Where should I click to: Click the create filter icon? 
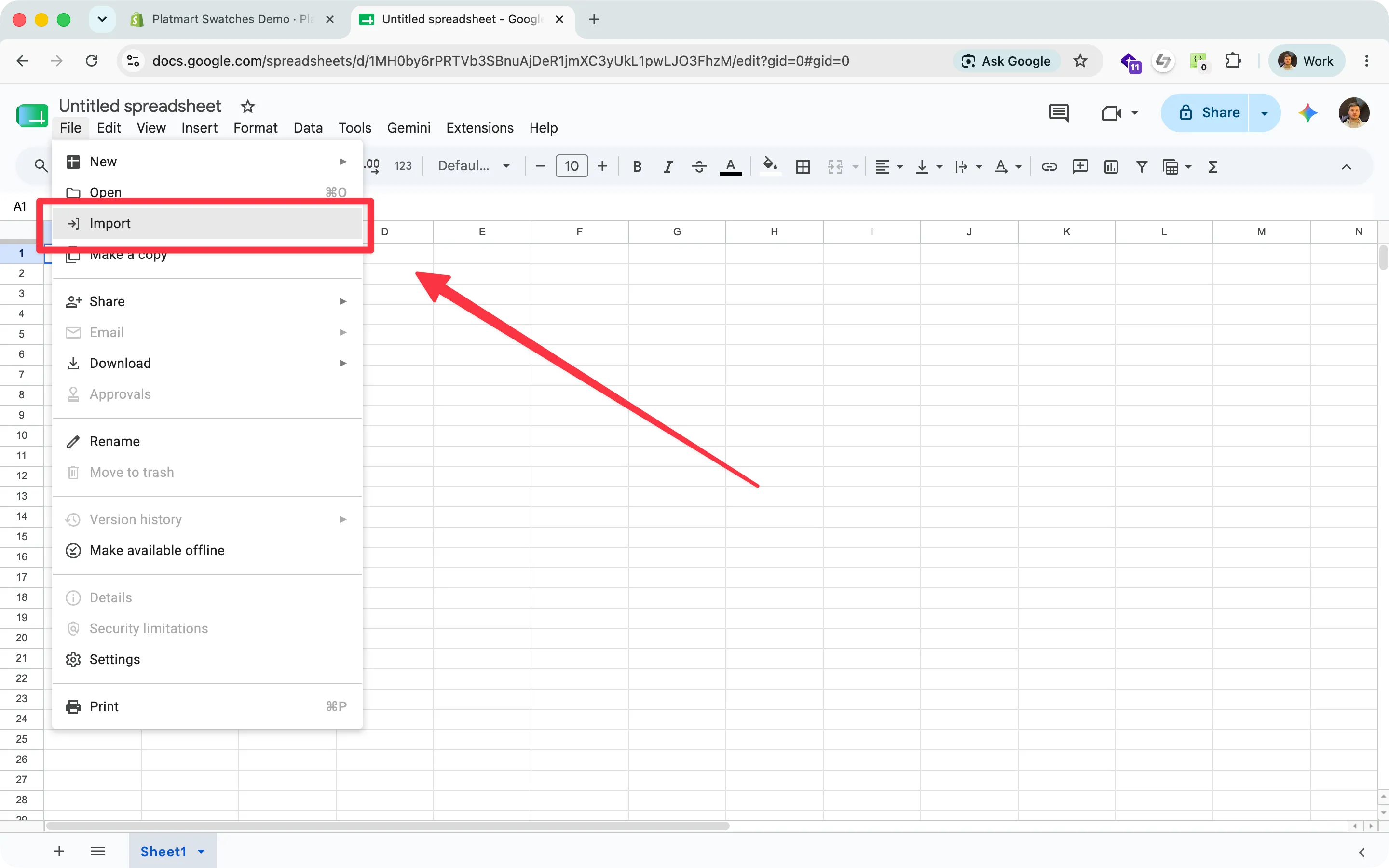coord(1142,166)
